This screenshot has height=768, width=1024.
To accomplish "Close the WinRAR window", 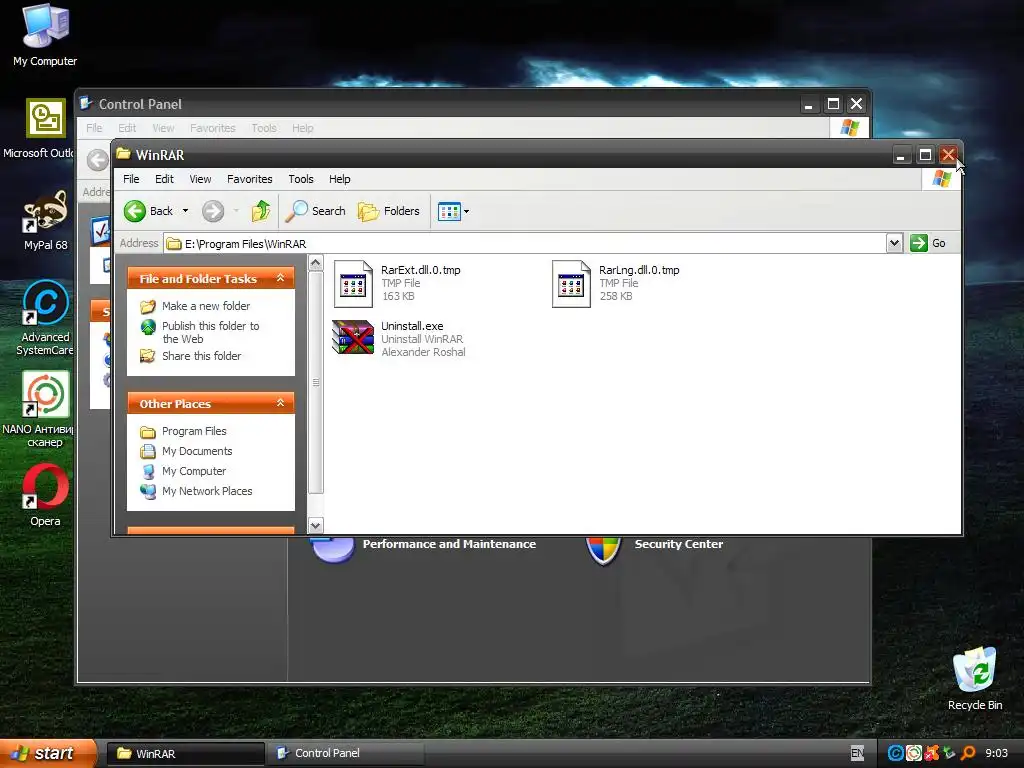I will [948, 155].
